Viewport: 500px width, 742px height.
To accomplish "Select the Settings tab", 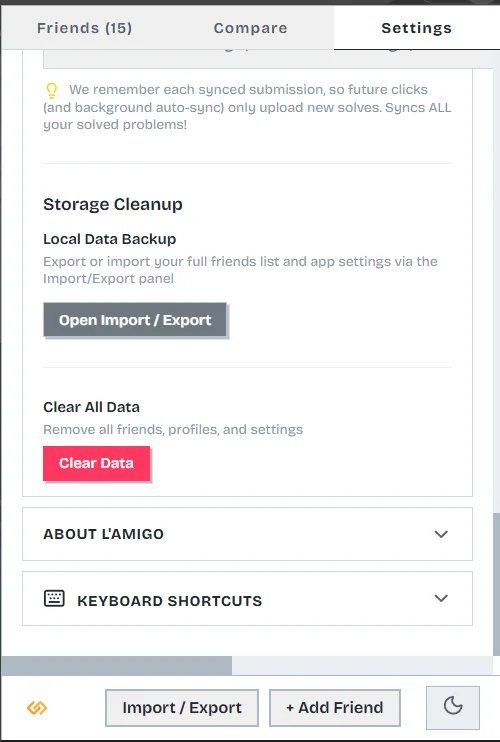I will [416, 28].
